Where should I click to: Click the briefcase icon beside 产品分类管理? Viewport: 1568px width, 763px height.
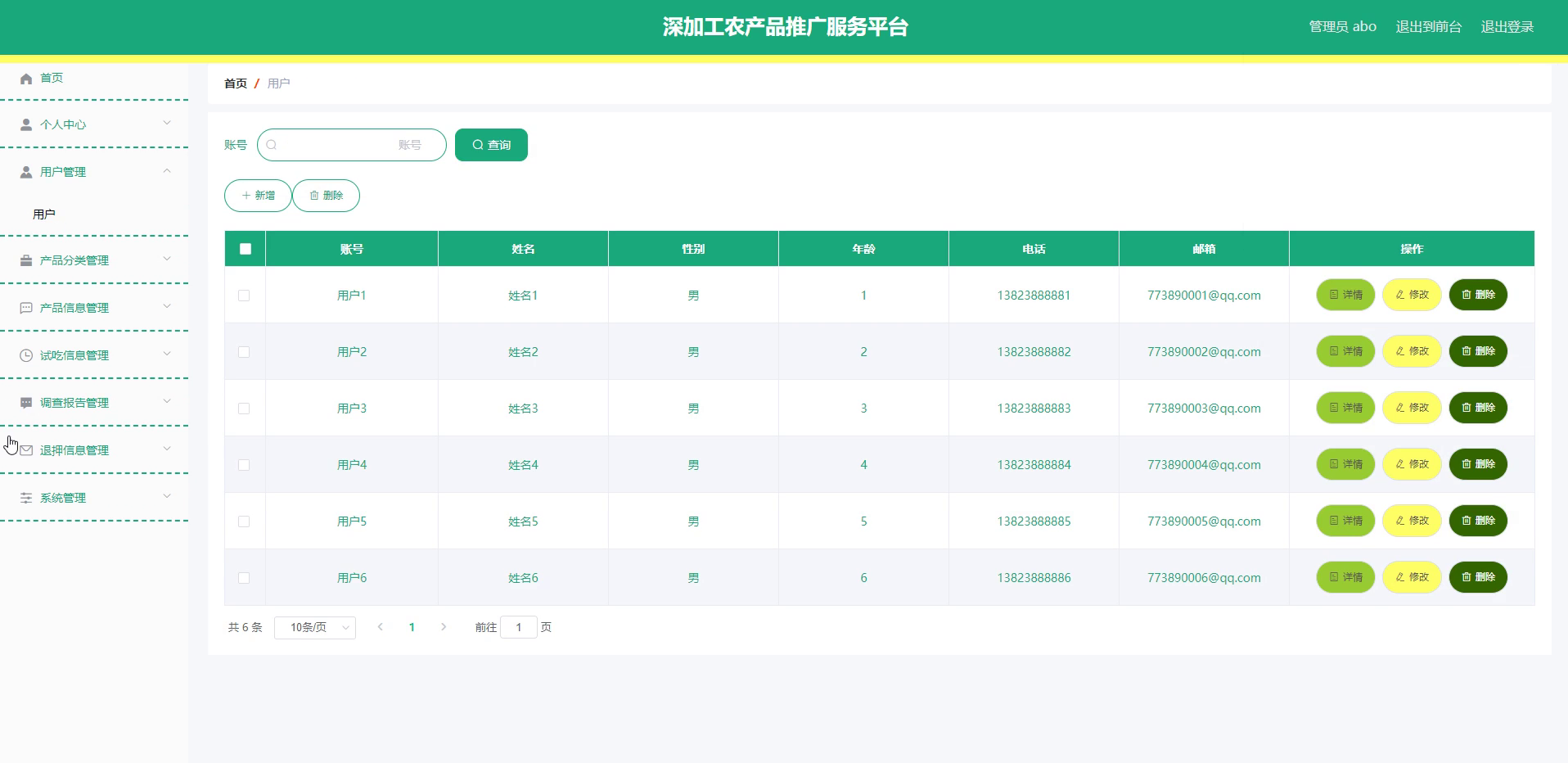point(26,260)
